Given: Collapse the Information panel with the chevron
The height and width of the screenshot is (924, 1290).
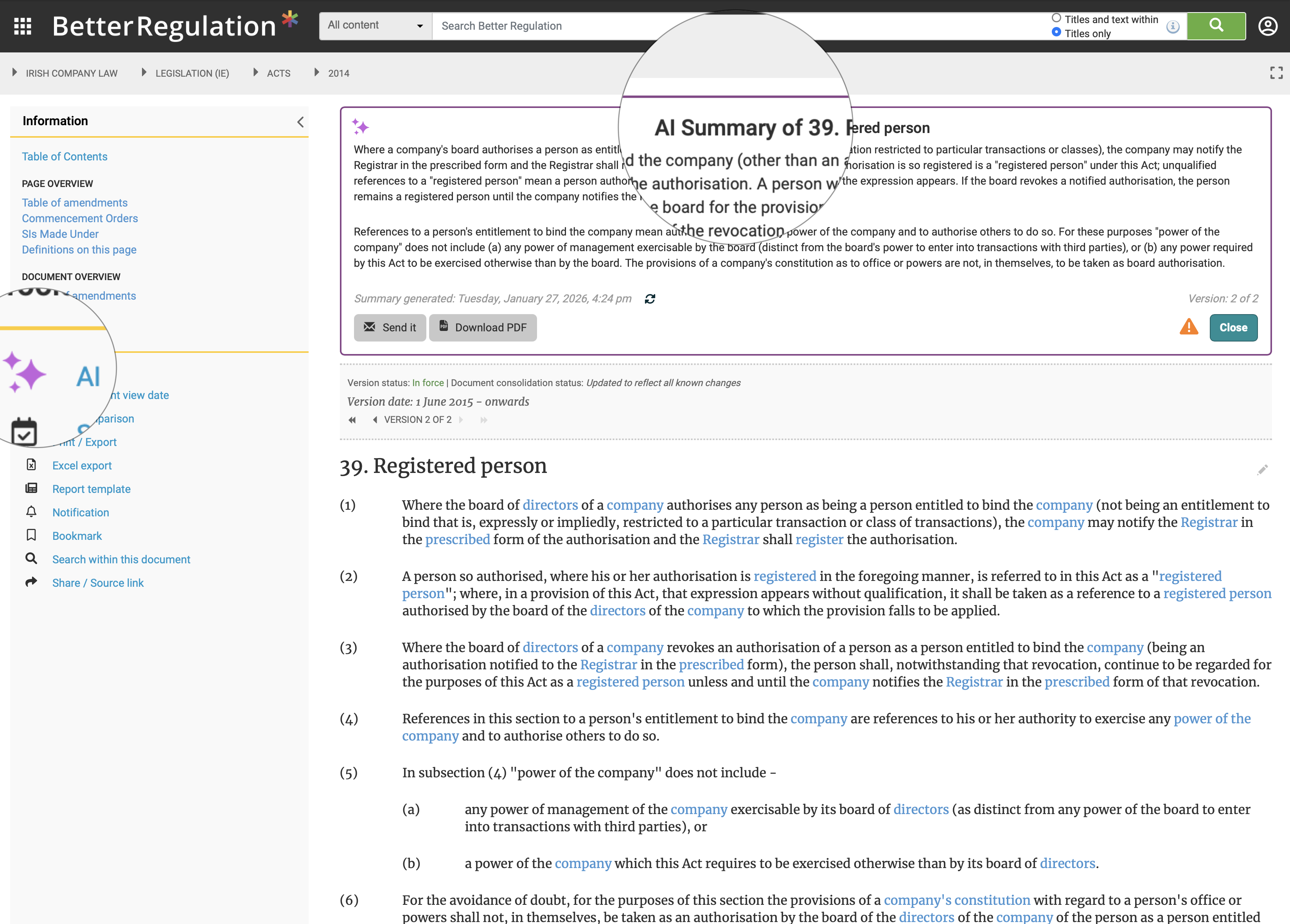Looking at the screenshot, I should point(300,121).
